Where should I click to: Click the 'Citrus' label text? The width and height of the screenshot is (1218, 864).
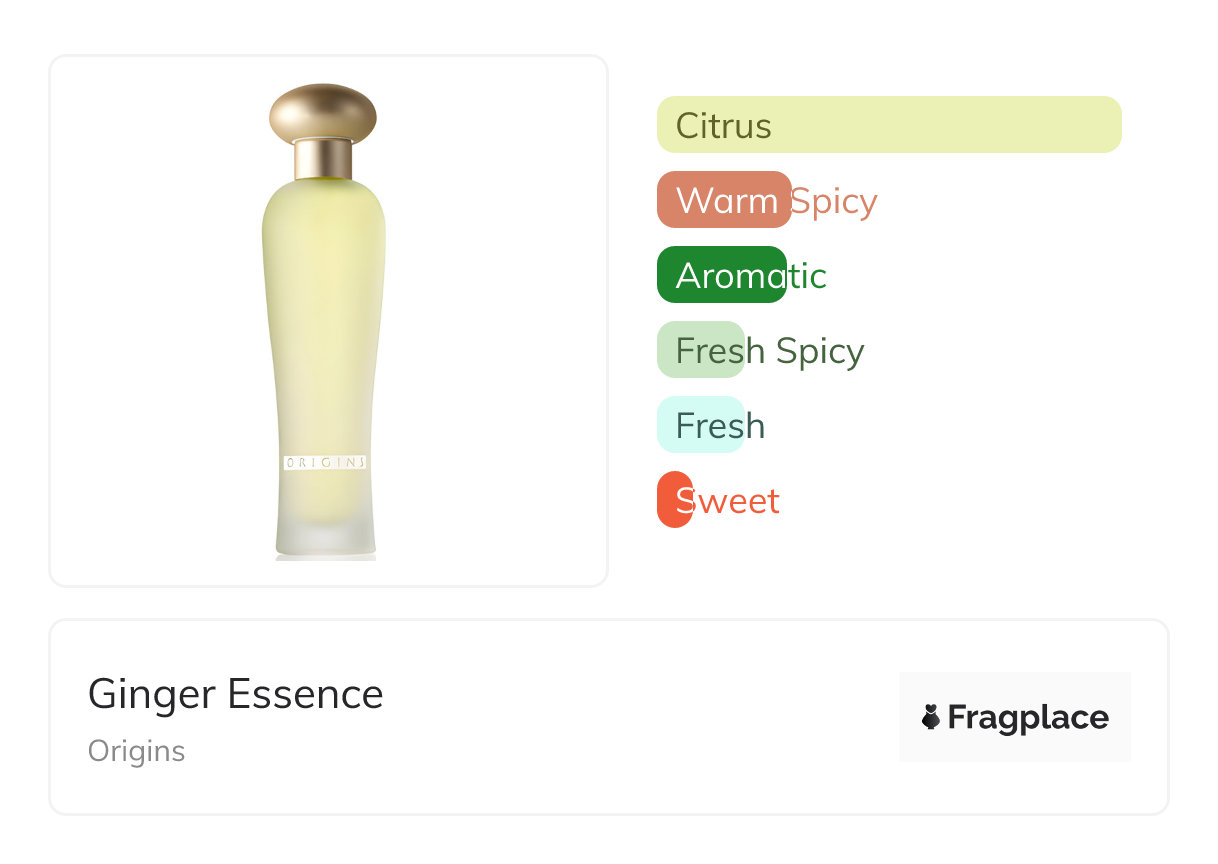724,126
